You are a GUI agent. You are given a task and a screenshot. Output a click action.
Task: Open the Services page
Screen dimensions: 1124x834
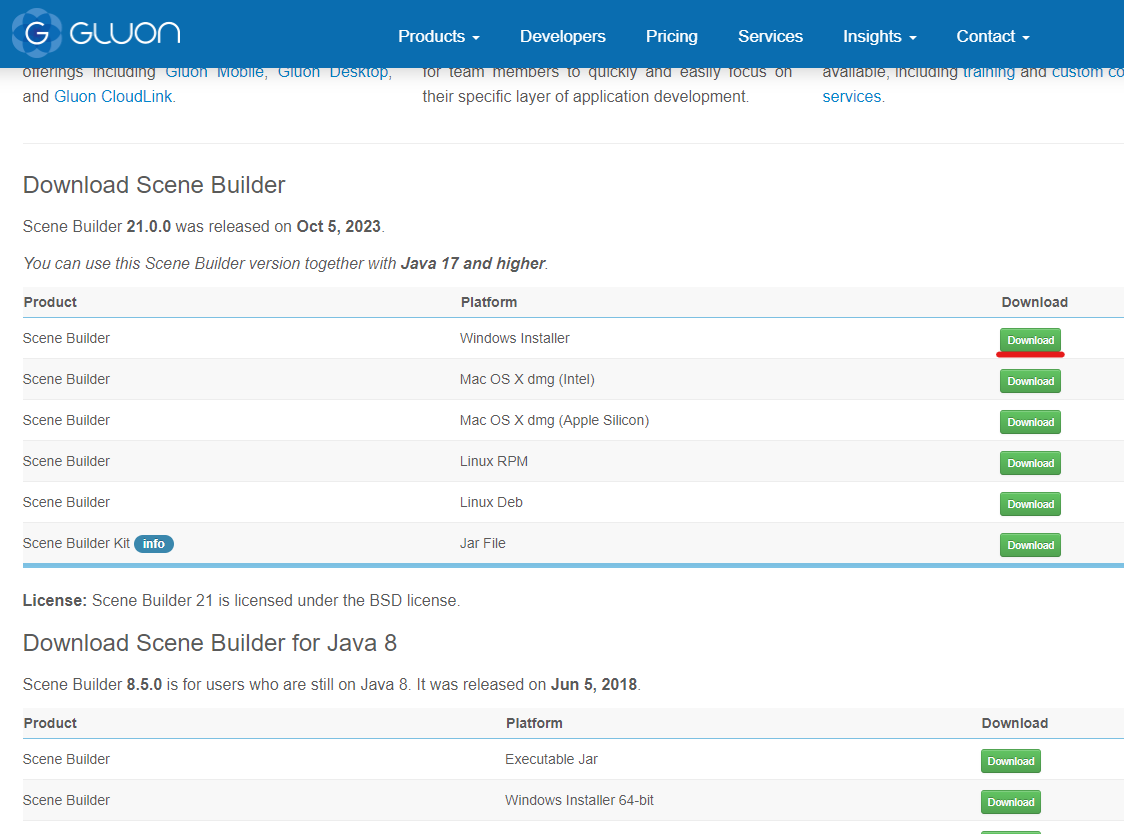pyautogui.click(x=770, y=36)
